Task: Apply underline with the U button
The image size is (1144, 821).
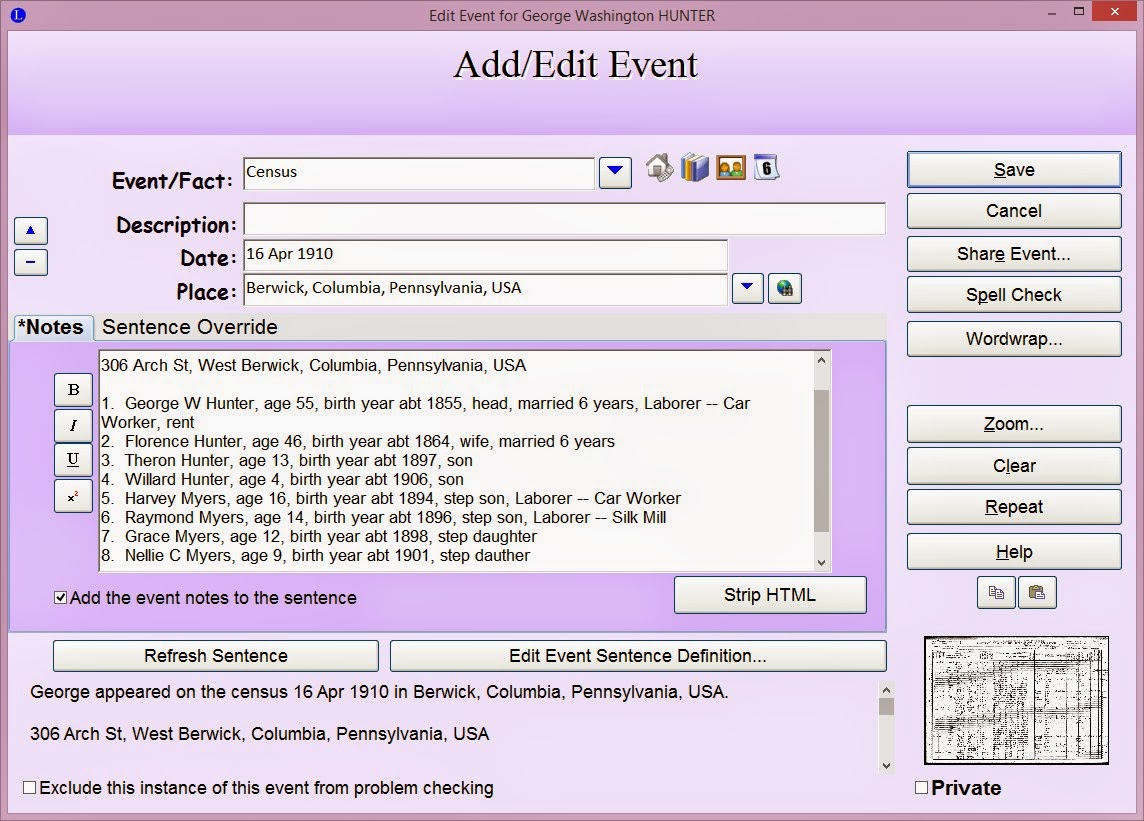Action: 74,460
